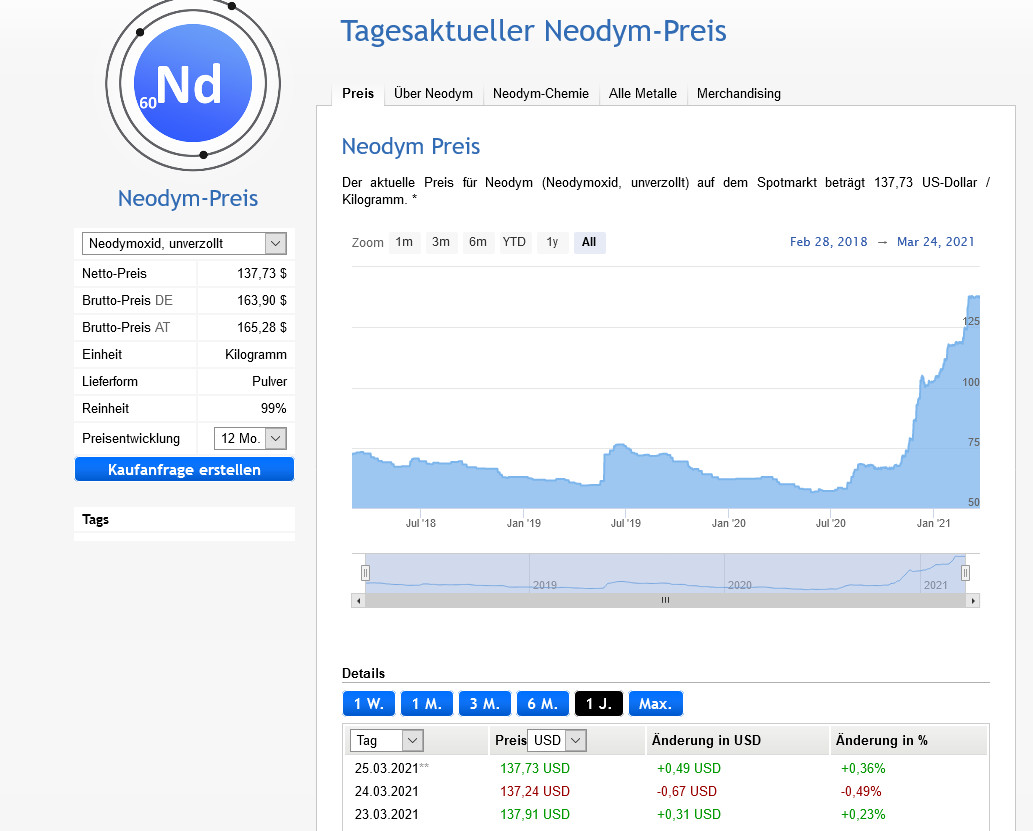Screen dimensions: 1033x831
Task: Set chart zoom to 1m
Action: tap(404, 242)
